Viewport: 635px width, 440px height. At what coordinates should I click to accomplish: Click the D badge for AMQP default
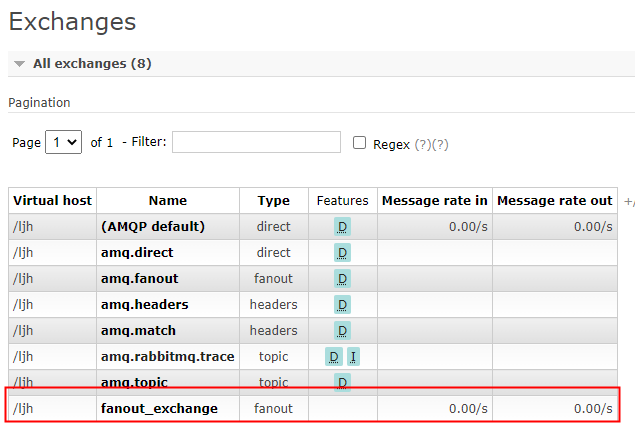(342, 227)
